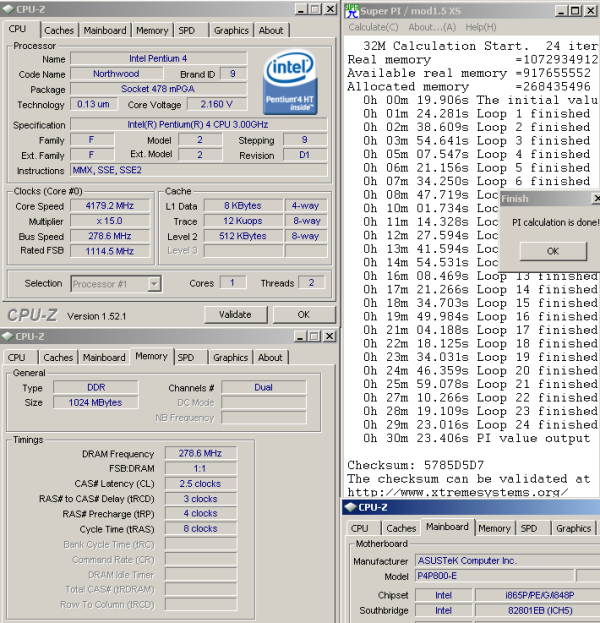Click the Core Voltage value 2.160 V
Viewport: 600px width, 623px height.
tap(217, 104)
